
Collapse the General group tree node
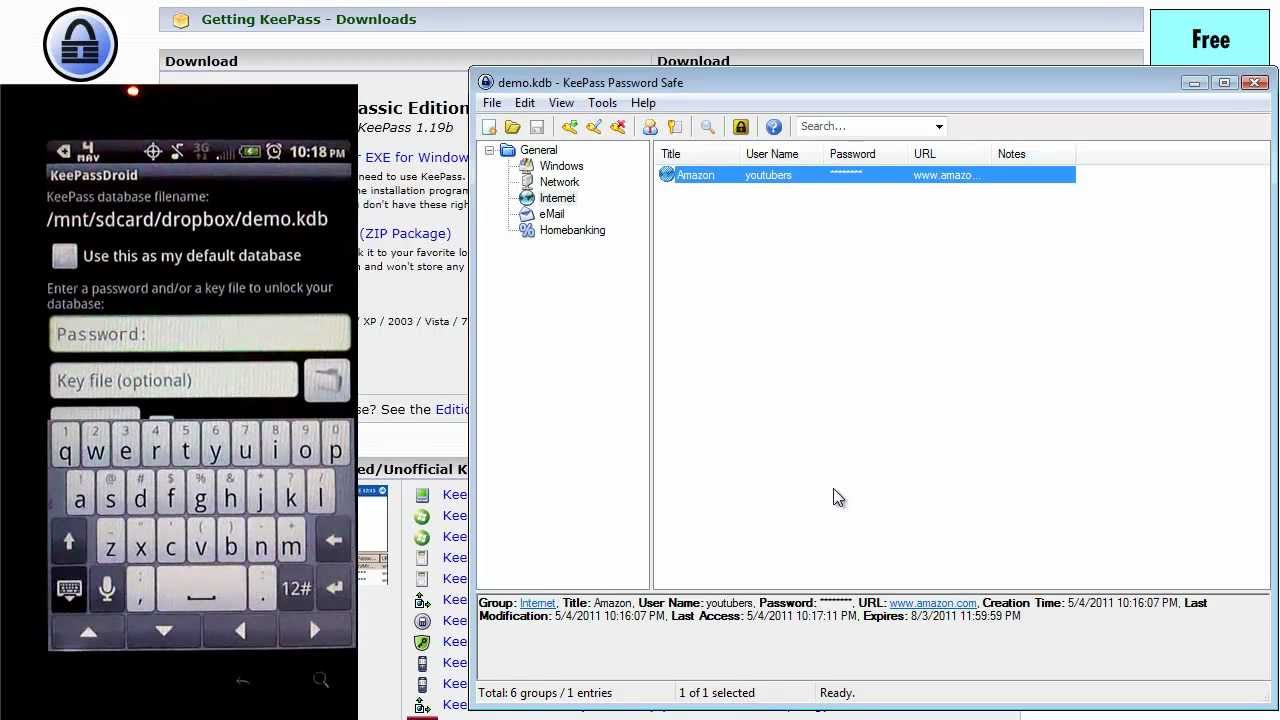pyautogui.click(x=490, y=150)
